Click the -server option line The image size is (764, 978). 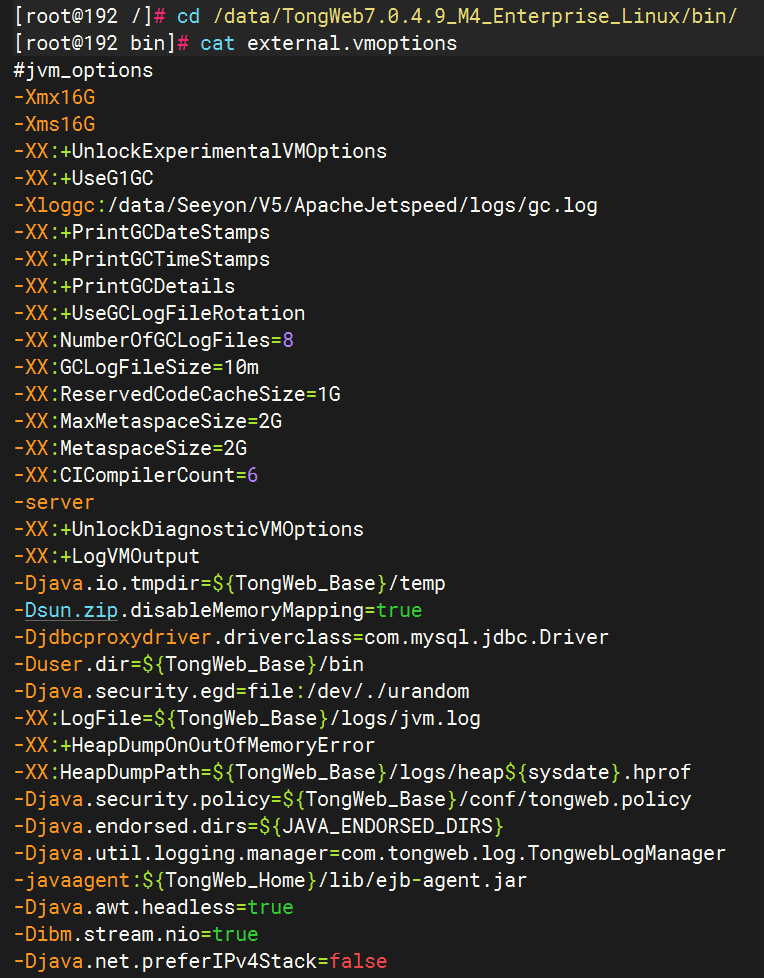[x=54, y=502]
